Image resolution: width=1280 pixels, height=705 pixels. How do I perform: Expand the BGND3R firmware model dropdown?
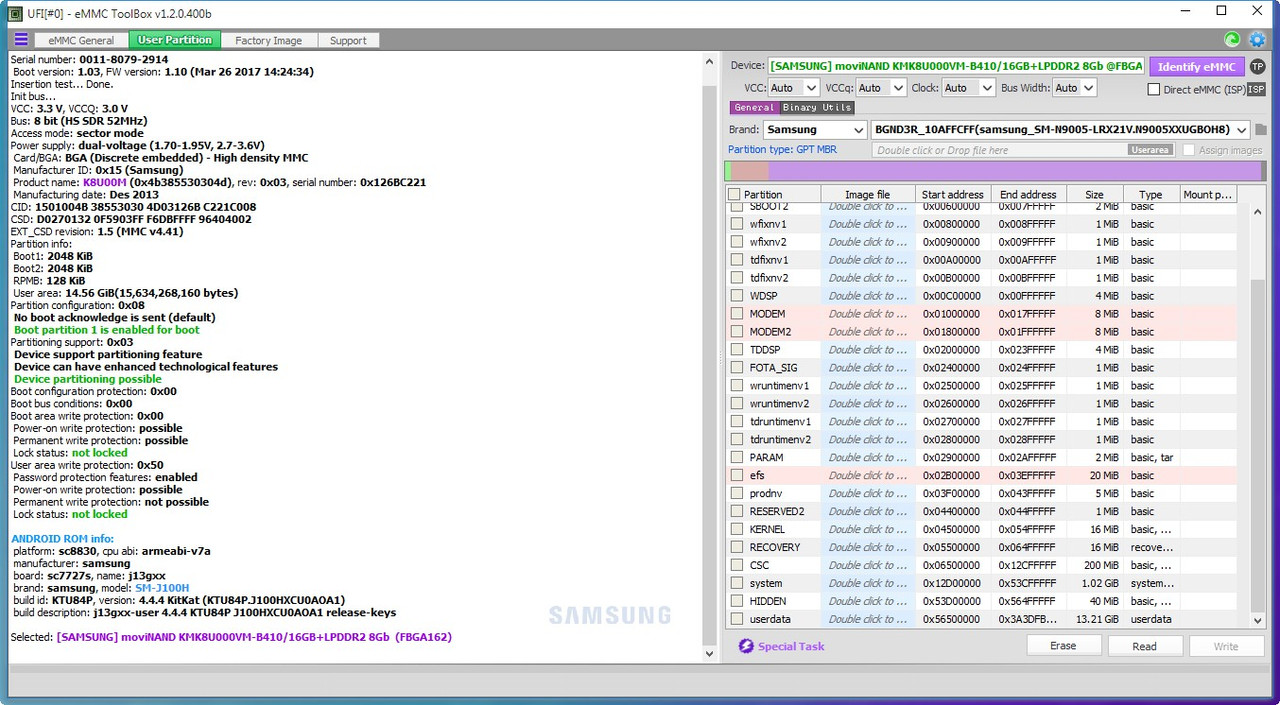tap(1061, 130)
